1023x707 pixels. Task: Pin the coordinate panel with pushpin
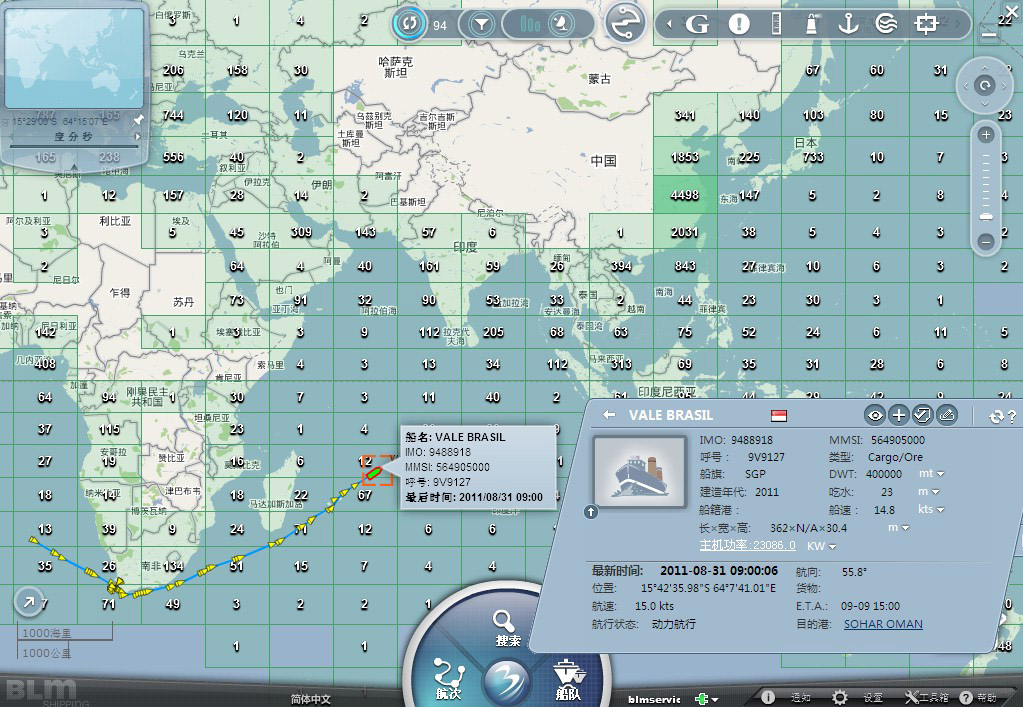(138, 120)
